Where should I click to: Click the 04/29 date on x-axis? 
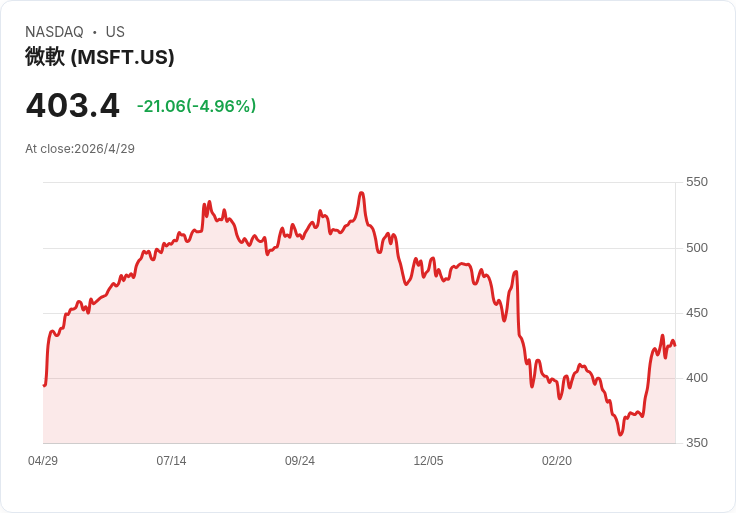[43, 461]
